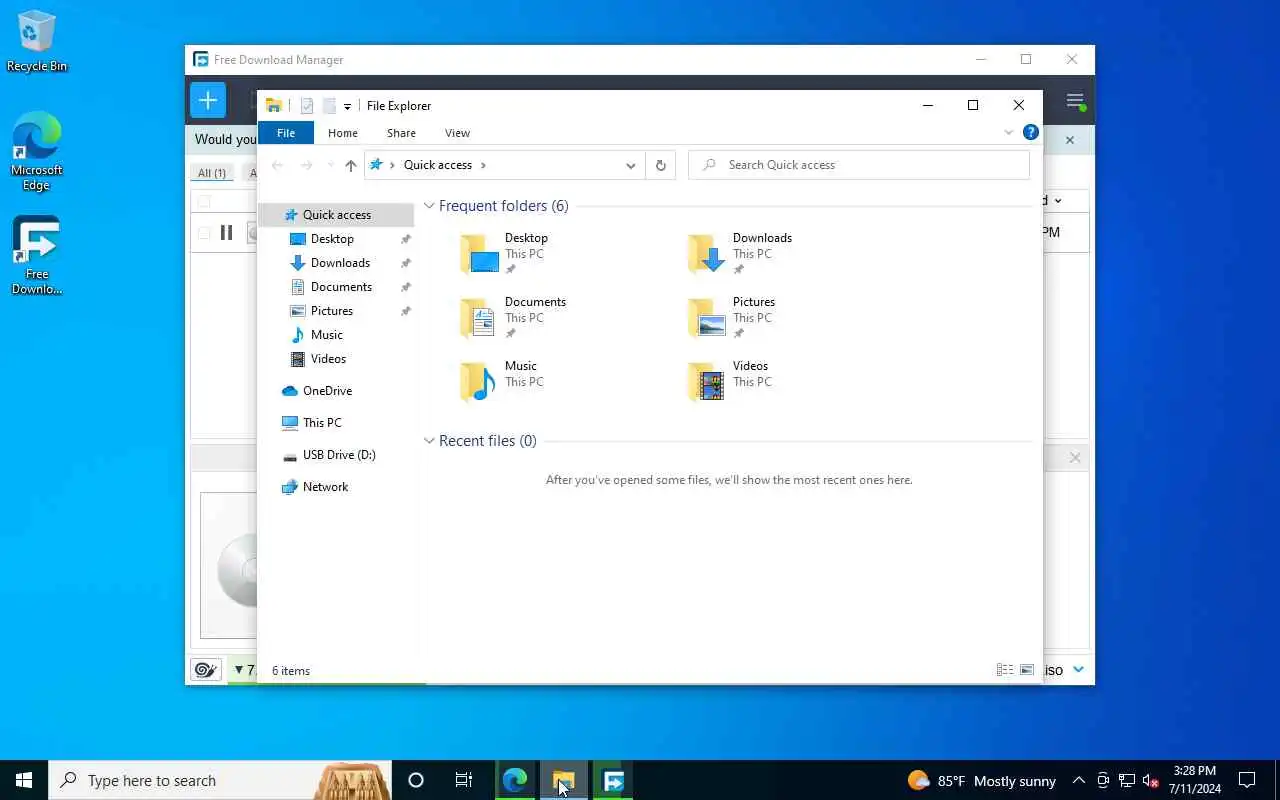This screenshot has height=800, width=1280.
Task: Click into the Search Quick access field
Action: [859, 165]
